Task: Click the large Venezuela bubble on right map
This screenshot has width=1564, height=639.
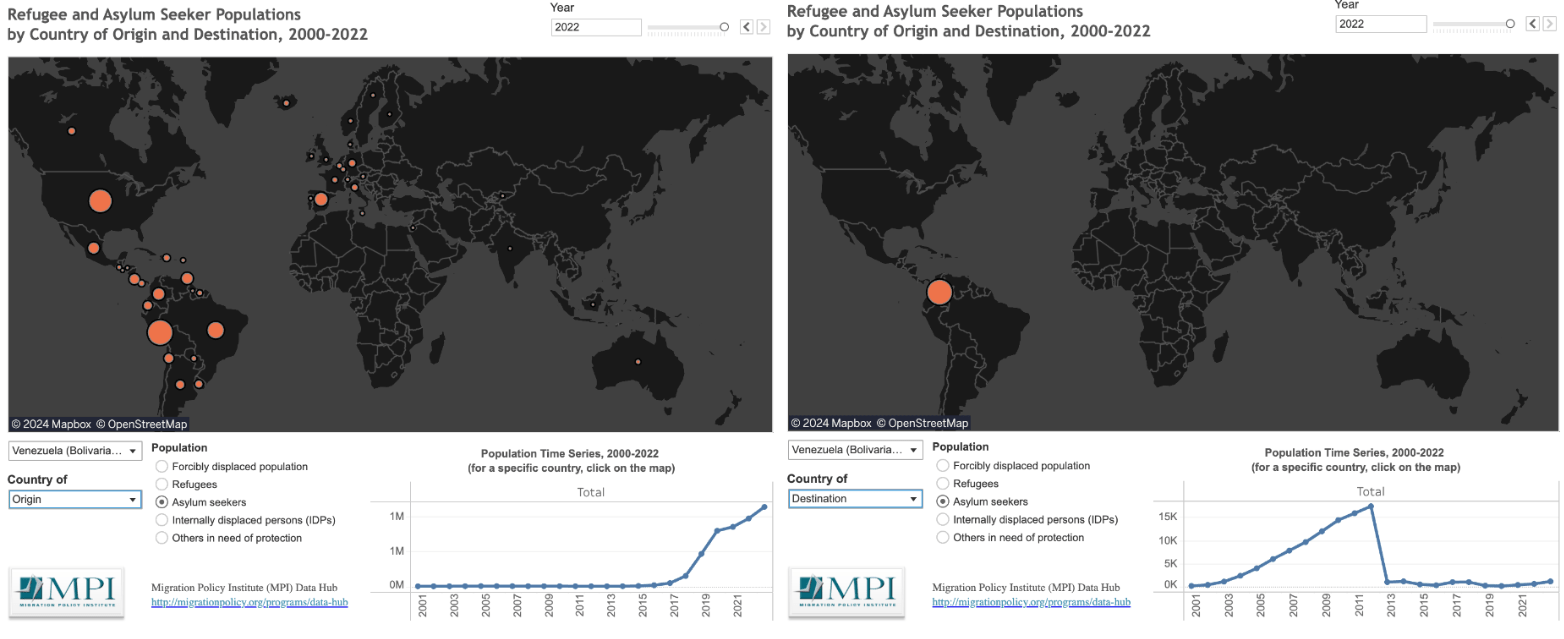Action: tap(939, 292)
